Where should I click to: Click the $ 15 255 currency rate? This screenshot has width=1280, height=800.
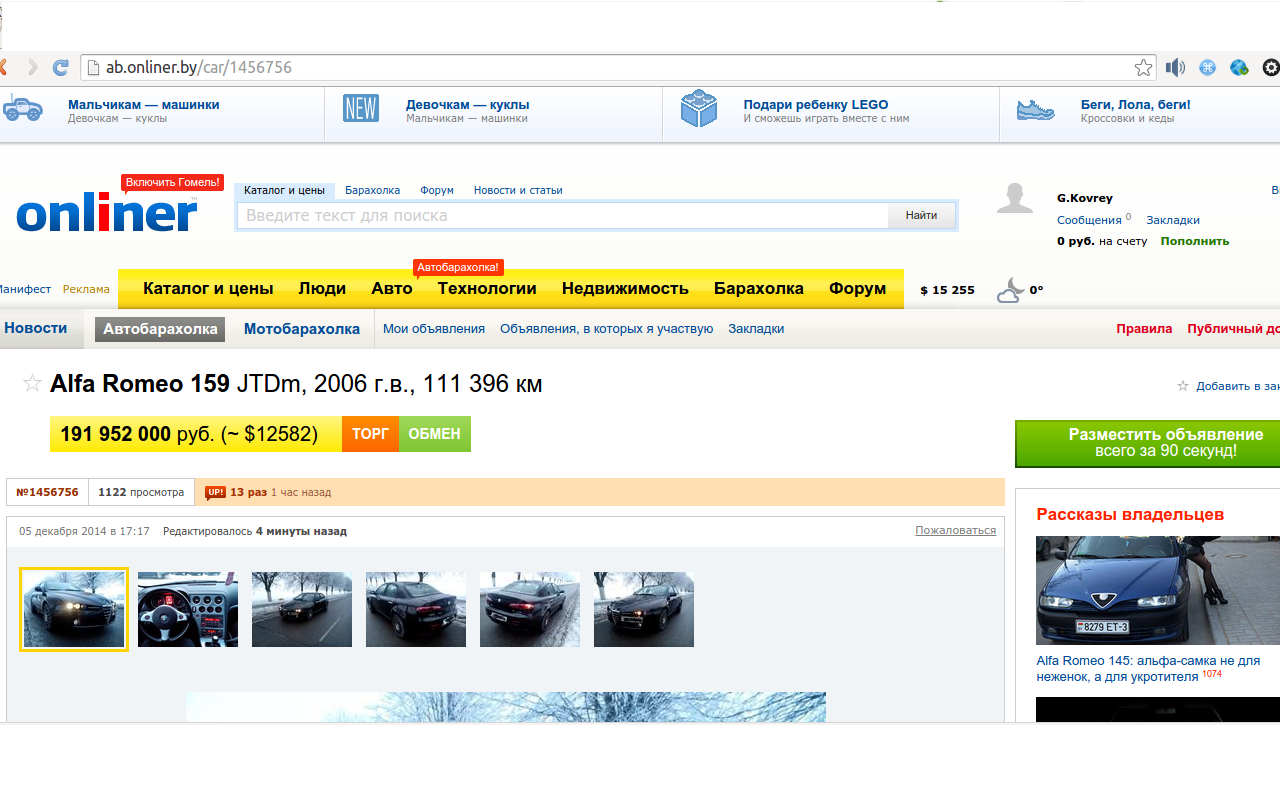[947, 290]
